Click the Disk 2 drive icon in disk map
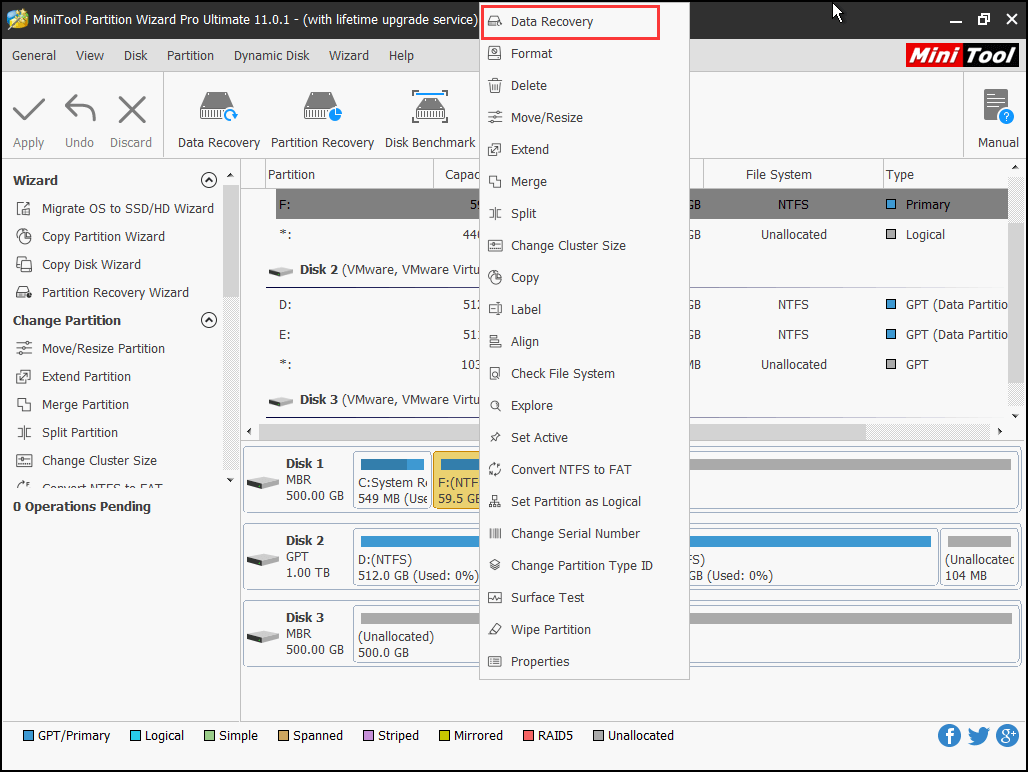 click(x=263, y=560)
